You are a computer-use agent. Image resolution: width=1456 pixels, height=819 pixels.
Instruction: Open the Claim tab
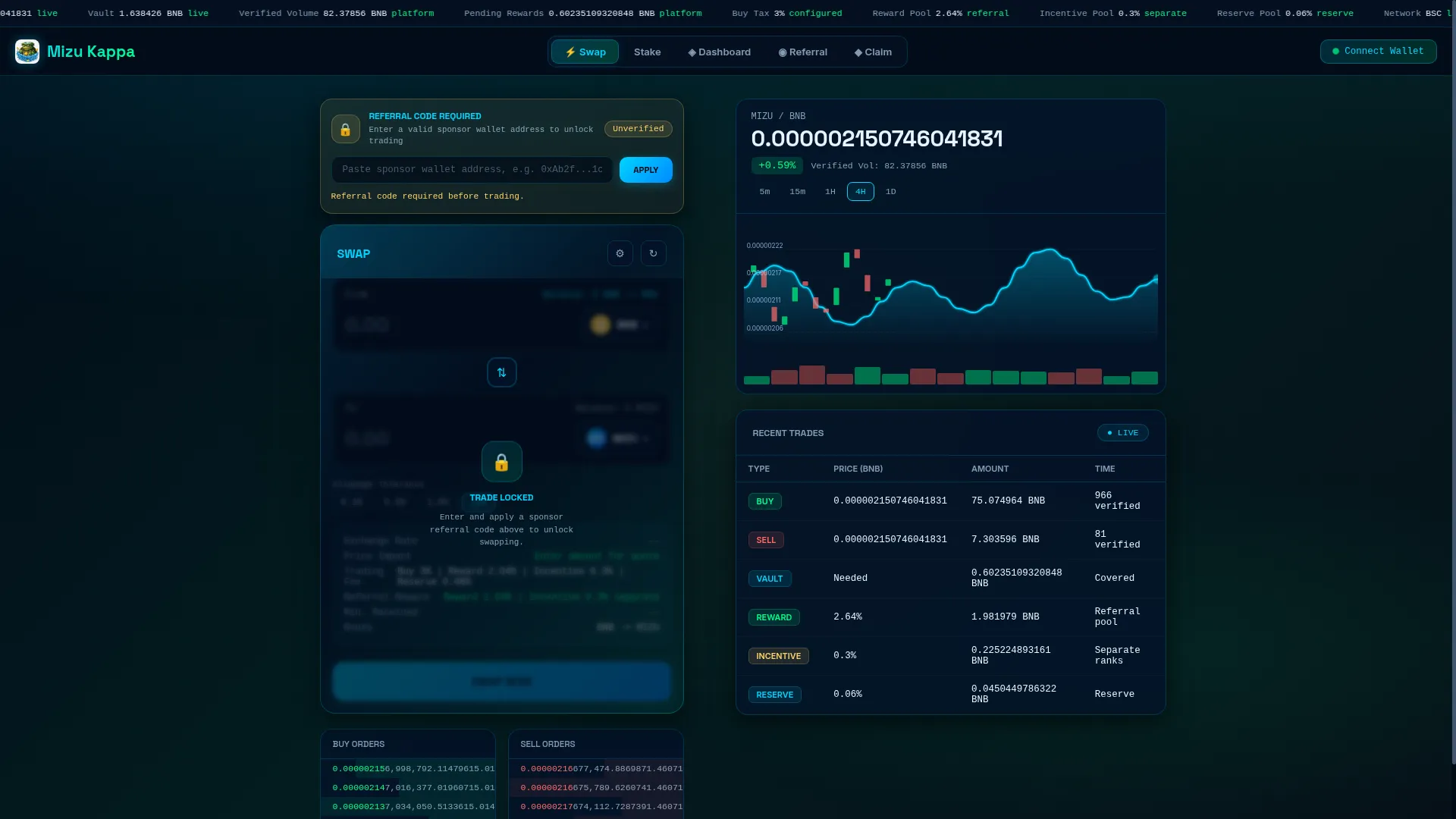[x=874, y=52]
